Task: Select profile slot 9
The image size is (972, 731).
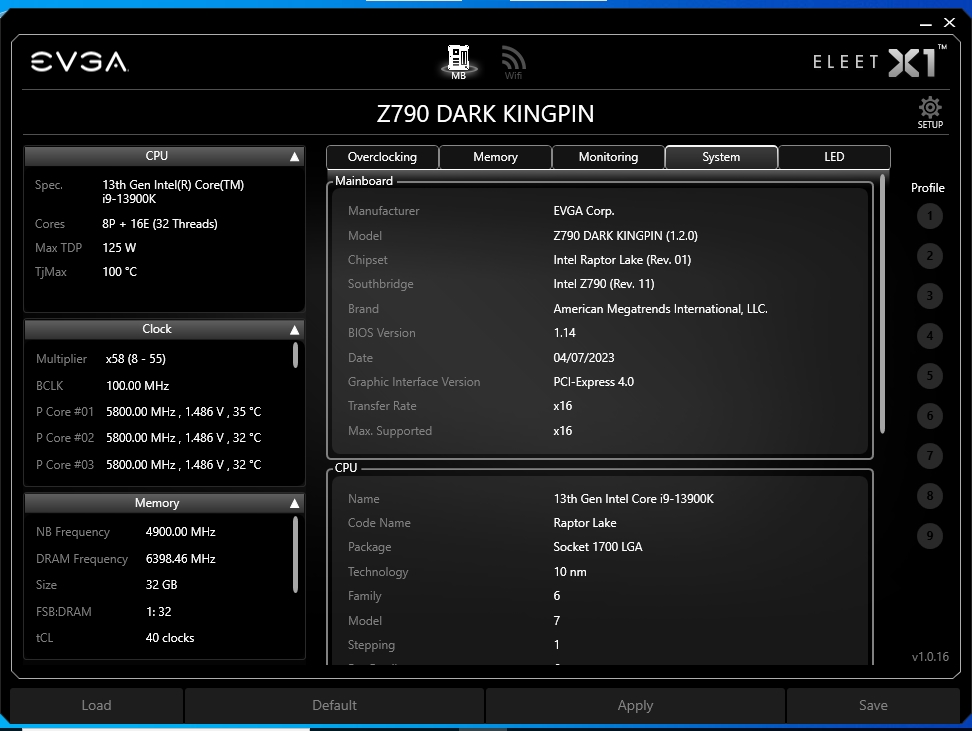Action: 929,536
